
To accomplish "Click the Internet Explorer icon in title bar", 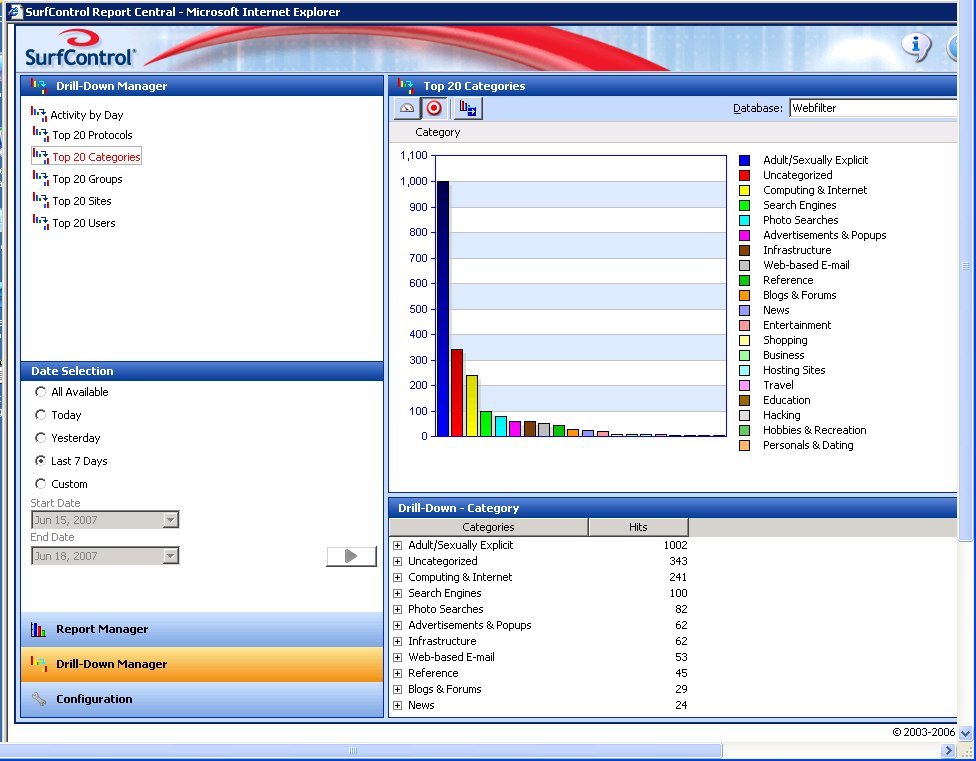I will (x=15, y=11).
